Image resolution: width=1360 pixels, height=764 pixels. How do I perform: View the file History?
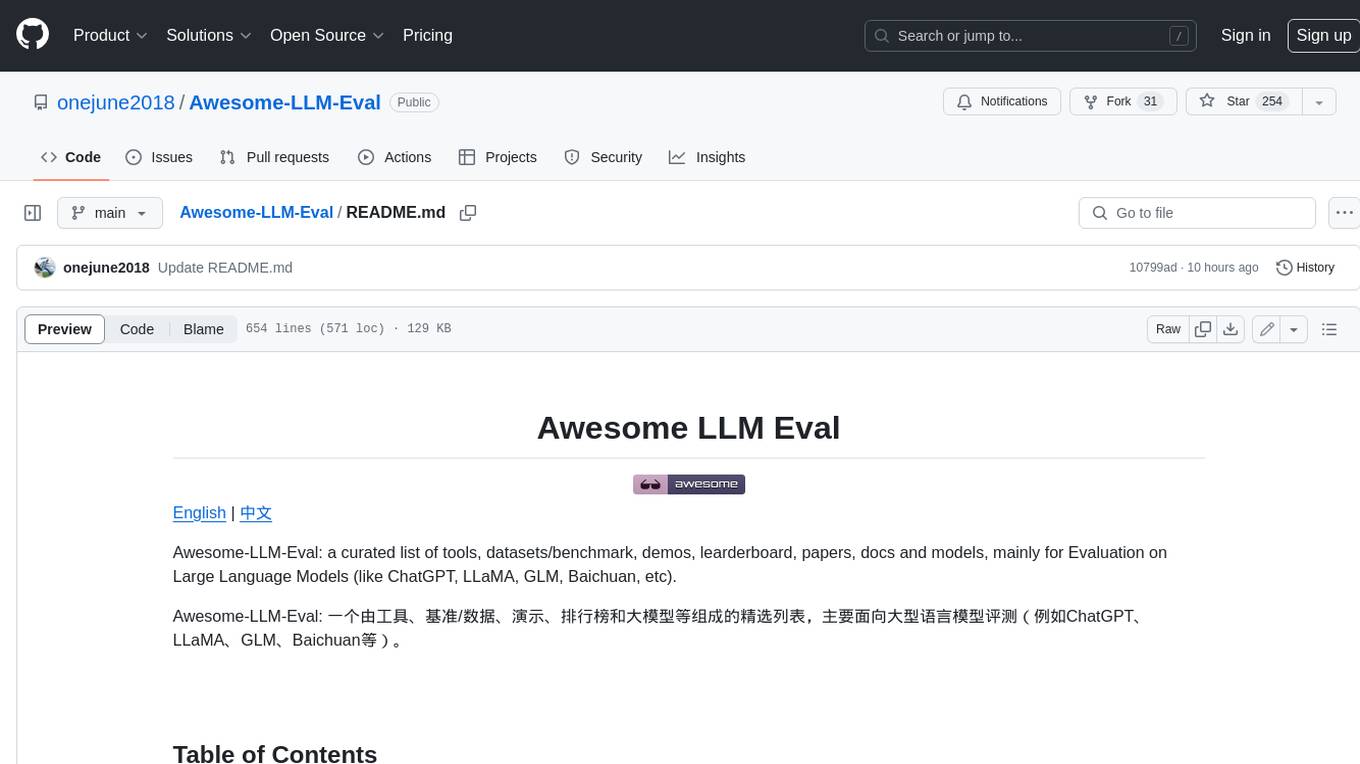1305,268
